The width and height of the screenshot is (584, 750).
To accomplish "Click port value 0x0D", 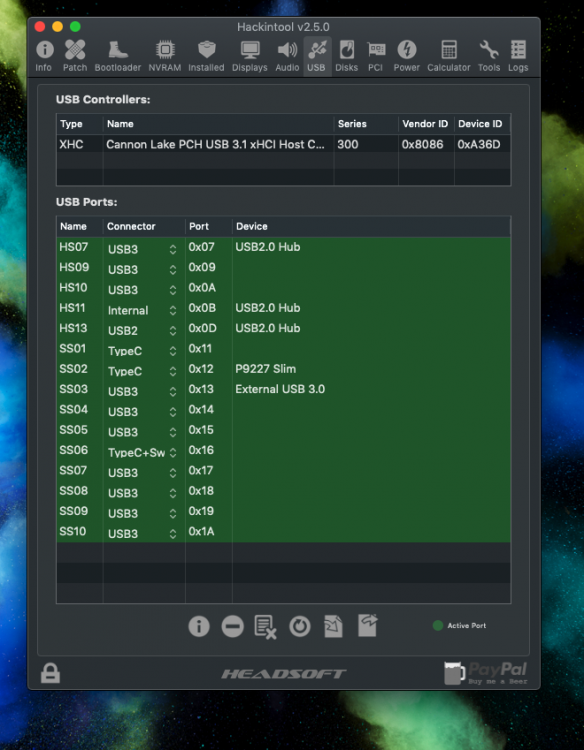I will point(202,328).
